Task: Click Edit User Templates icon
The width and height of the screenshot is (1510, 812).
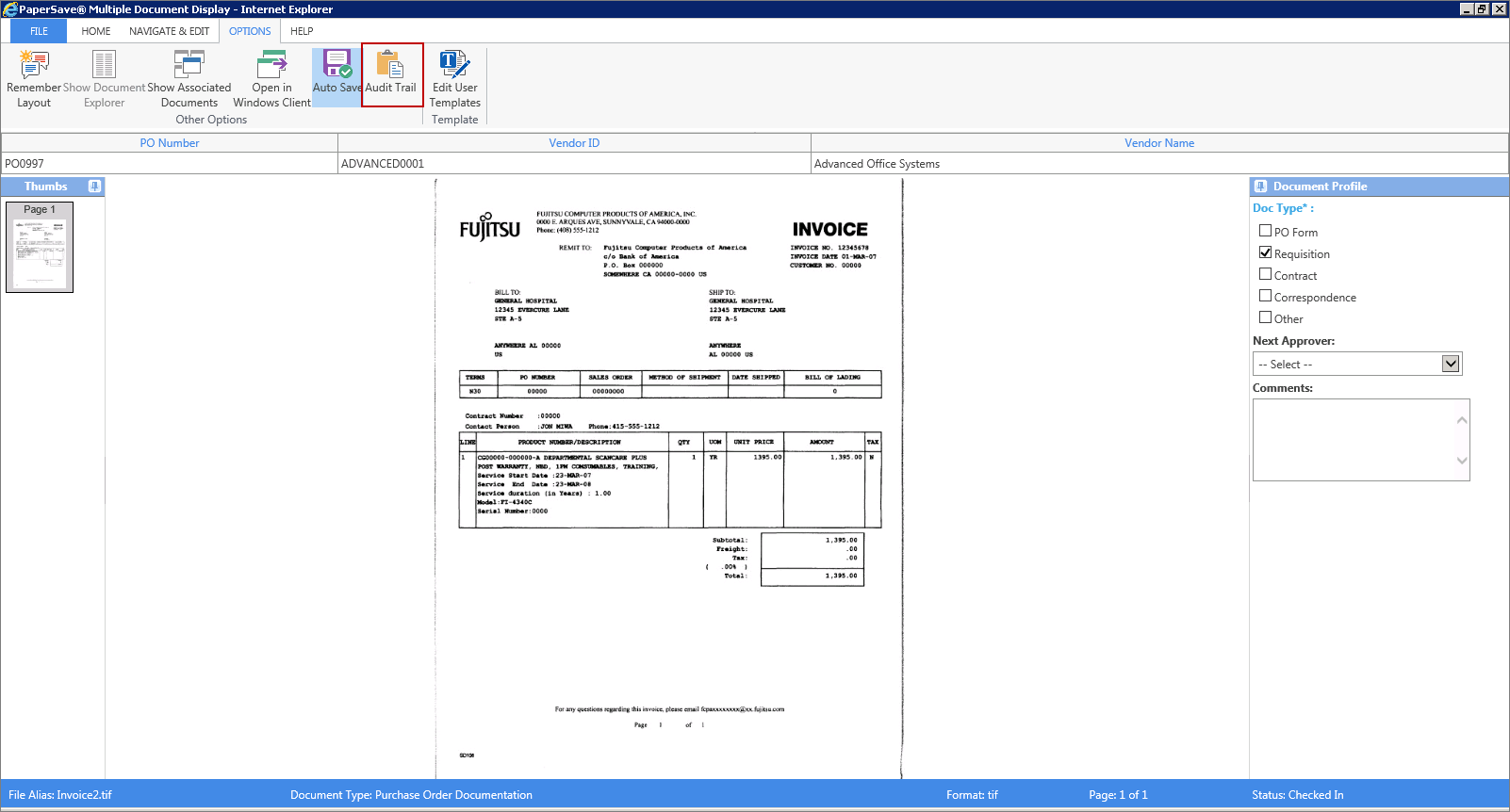Action: coord(454,64)
